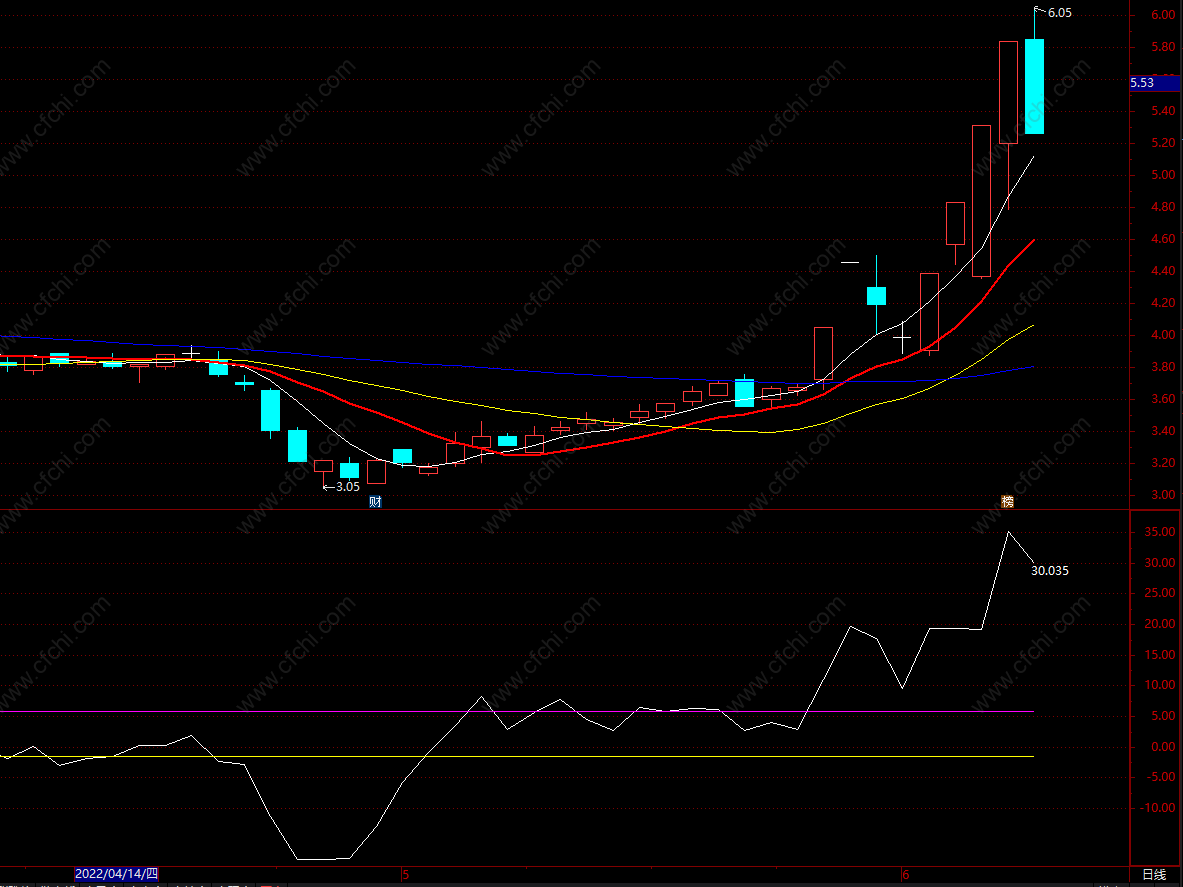Click the 30.035 indicator value label
The image size is (1183, 887).
tap(1049, 571)
